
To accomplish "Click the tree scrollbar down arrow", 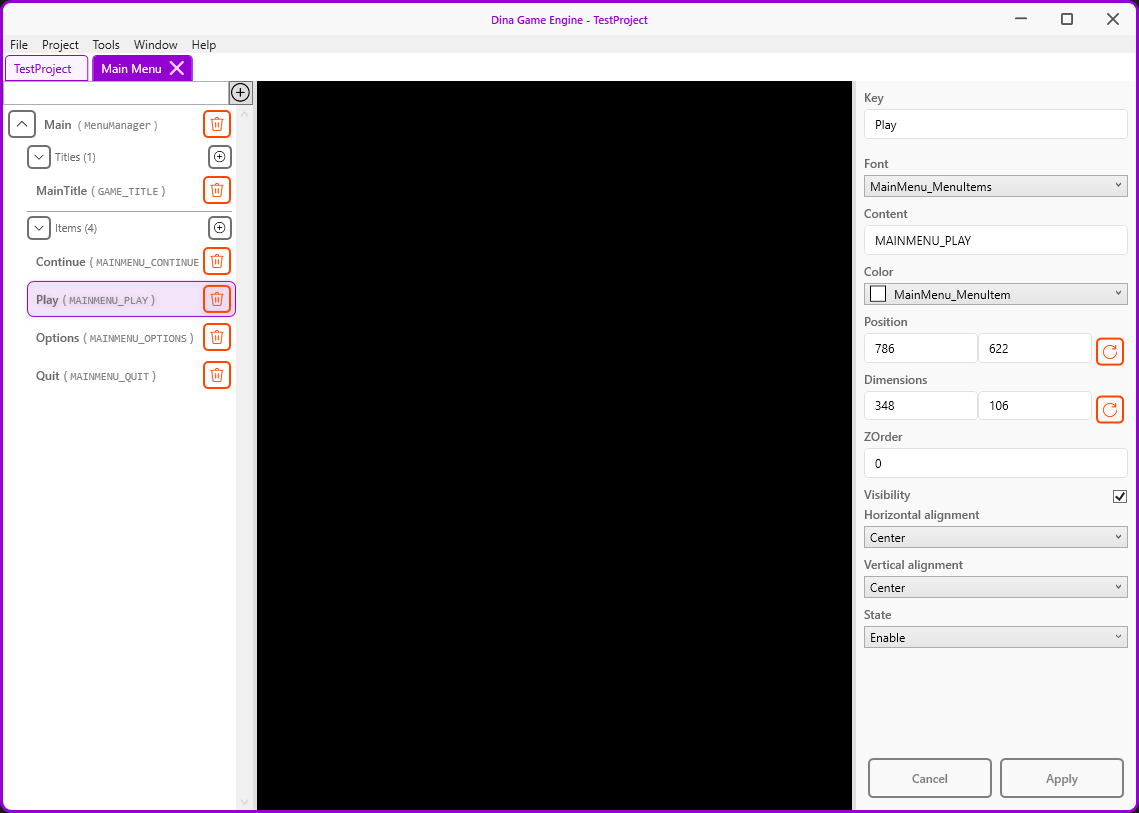I will (x=244, y=802).
